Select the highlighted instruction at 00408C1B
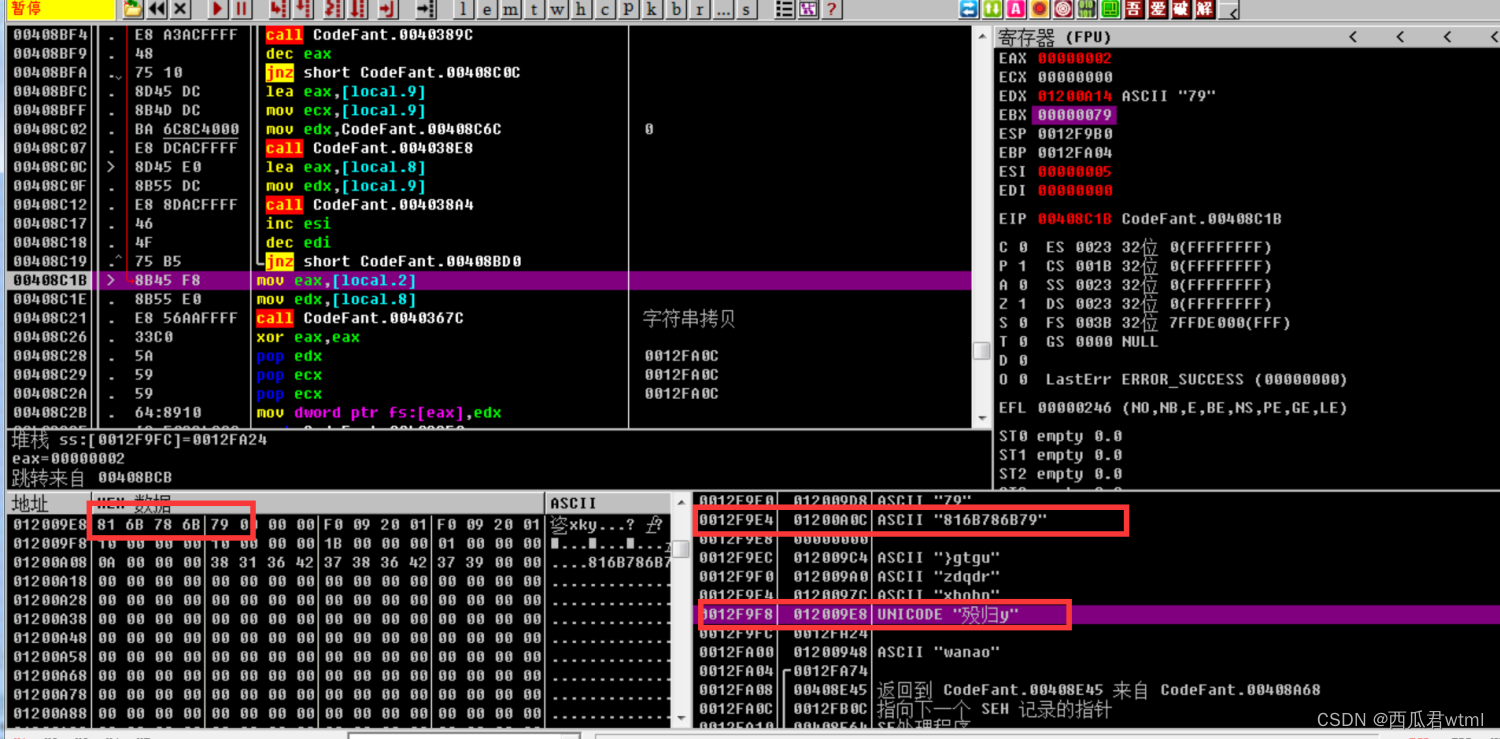The height and width of the screenshot is (739, 1500). [x=300, y=280]
